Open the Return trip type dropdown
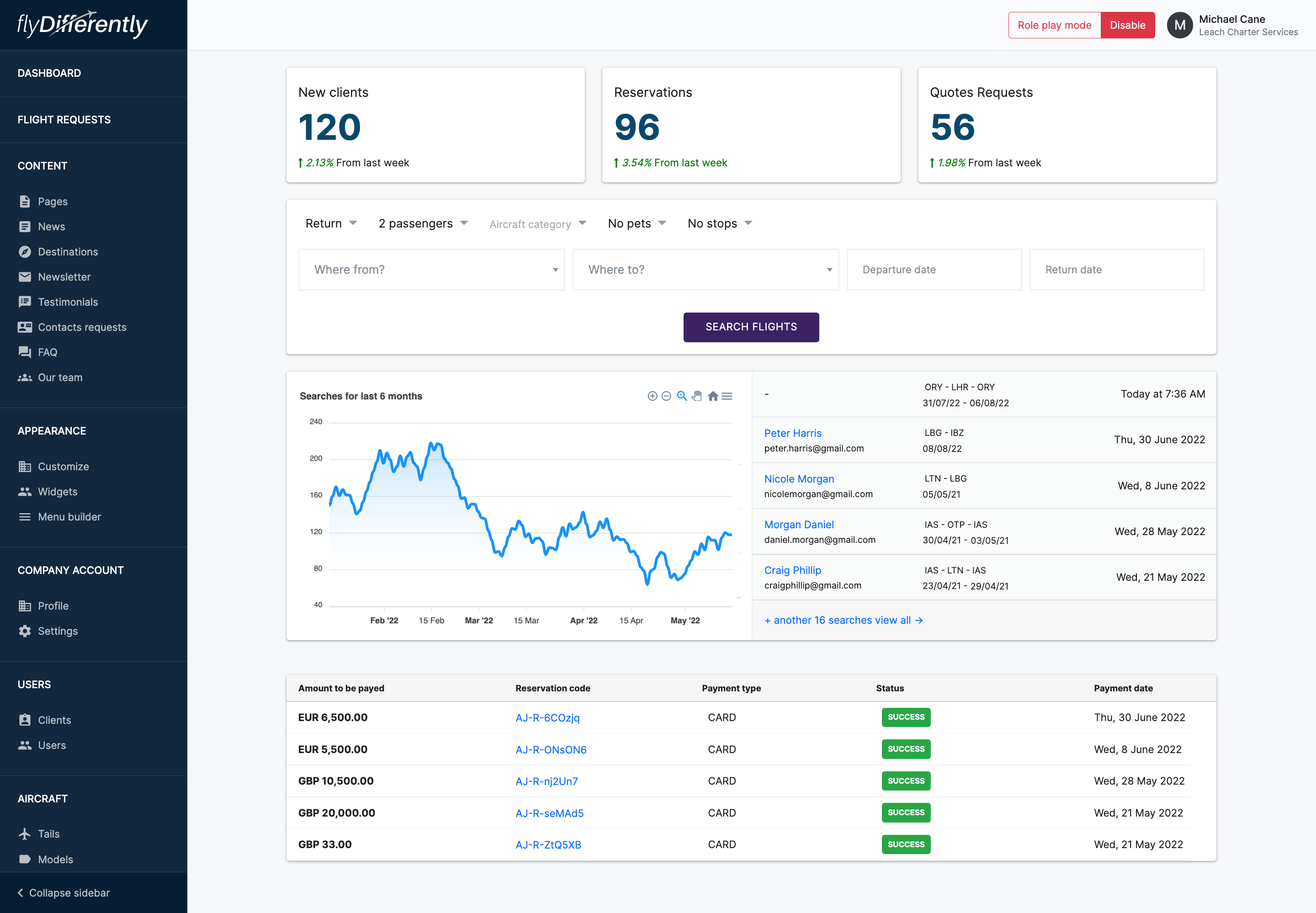Screen dimensions: 1316x913 click(331, 223)
